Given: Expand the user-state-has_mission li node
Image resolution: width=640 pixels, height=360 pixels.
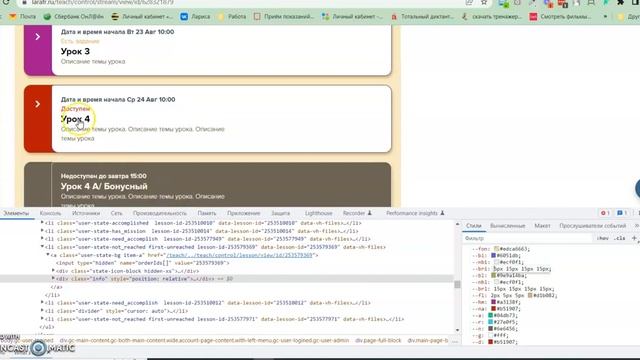Looking at the screenshot, I should pyautogui.click(x=42, y=231).
